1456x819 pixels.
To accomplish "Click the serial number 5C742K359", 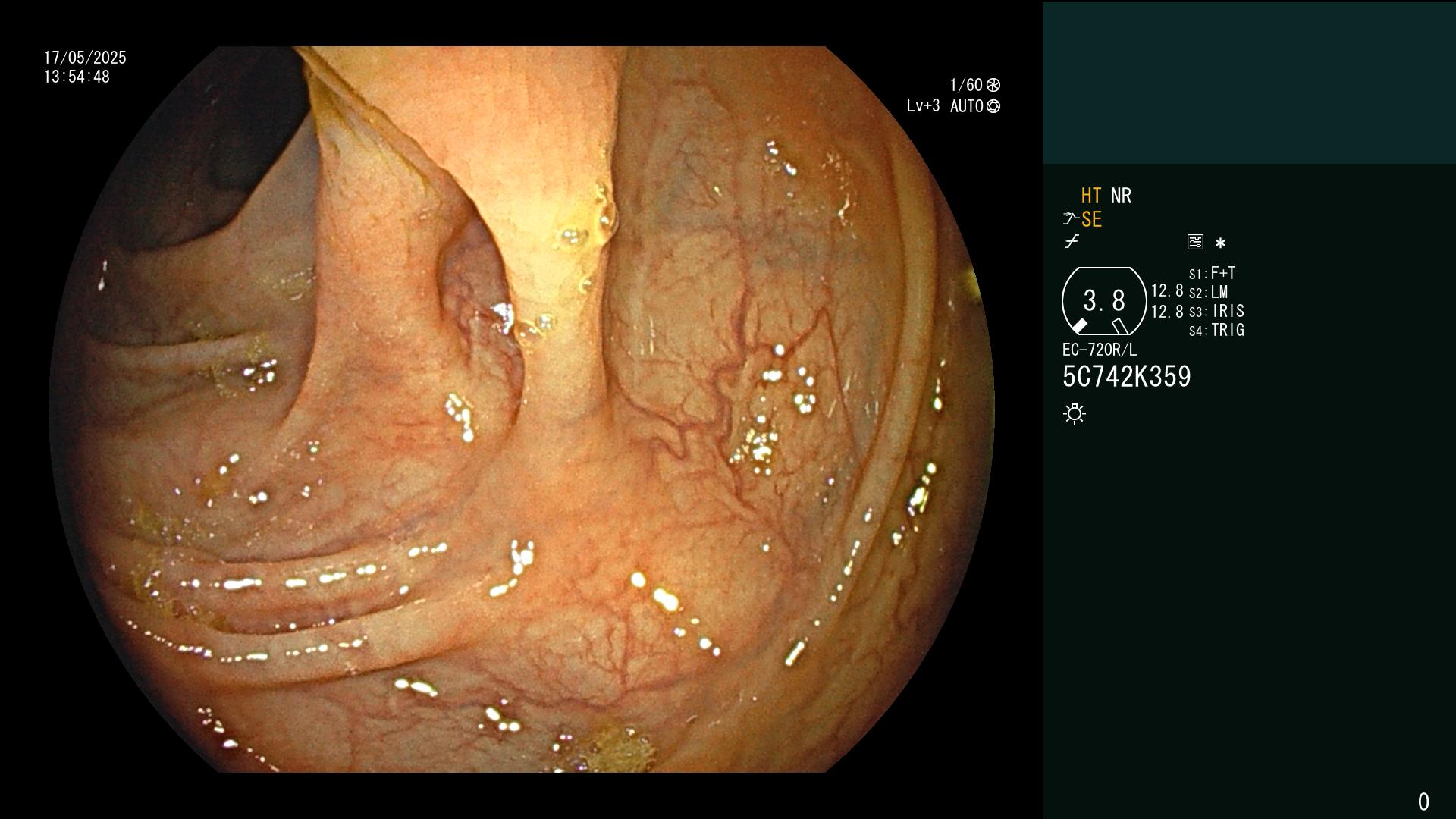I will tap(1127, 377).
